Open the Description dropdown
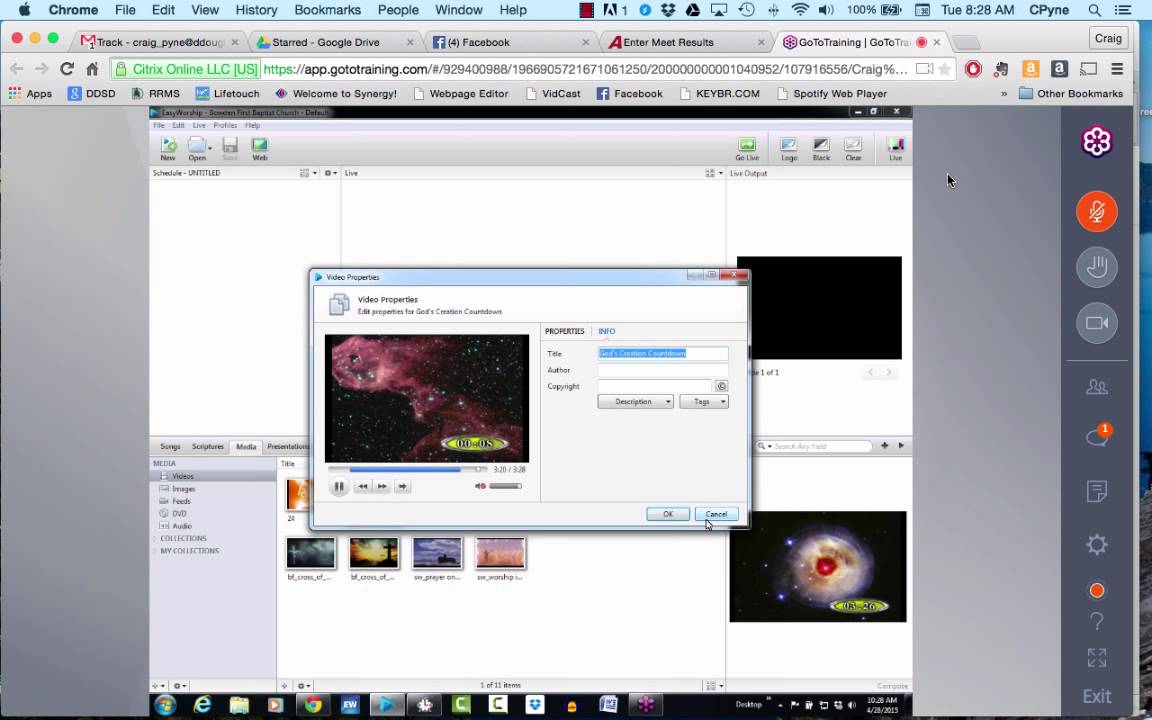The image size is (1152, 720). pos(636,402)
